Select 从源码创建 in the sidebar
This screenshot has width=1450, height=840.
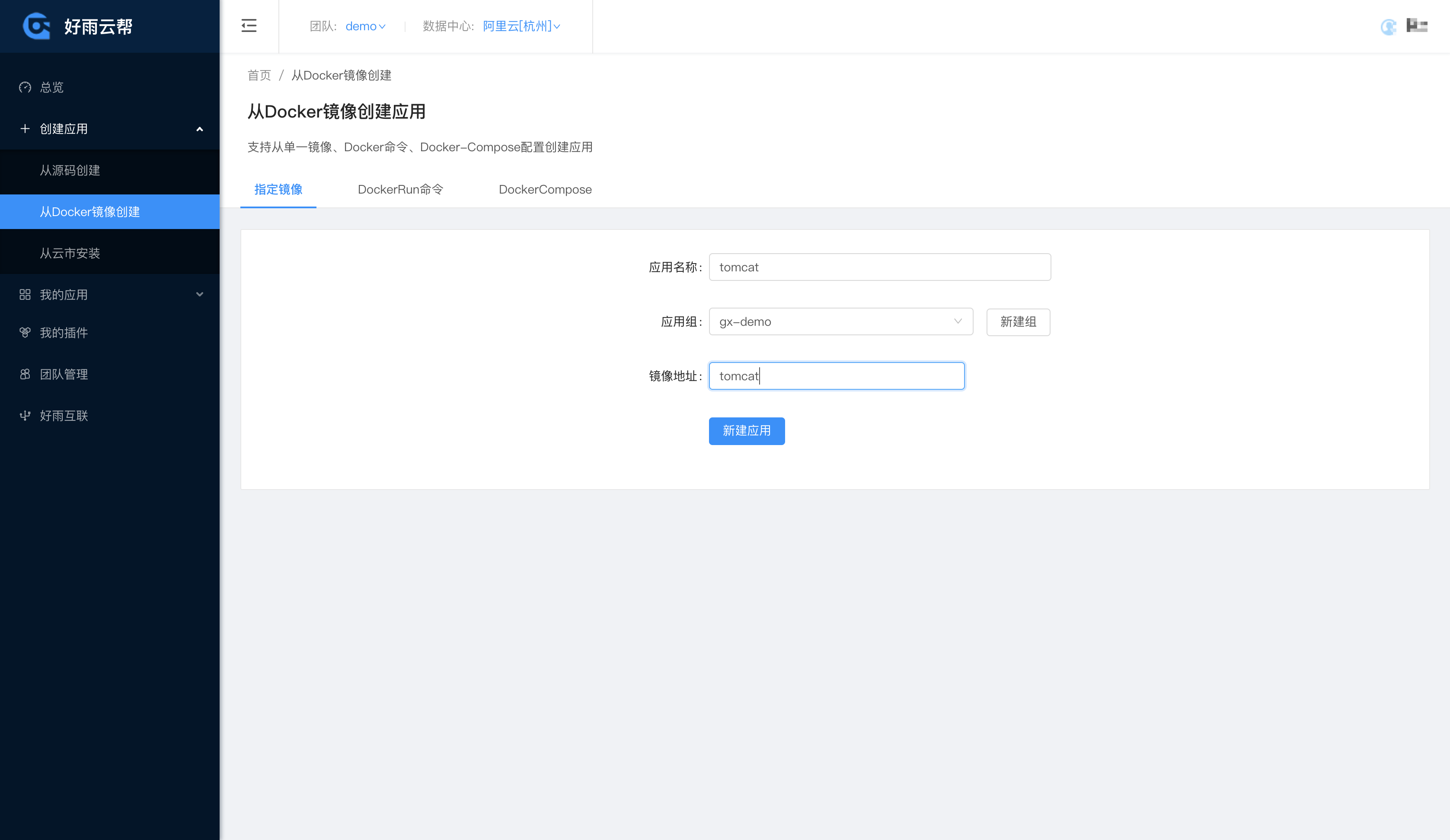[110, 170]
